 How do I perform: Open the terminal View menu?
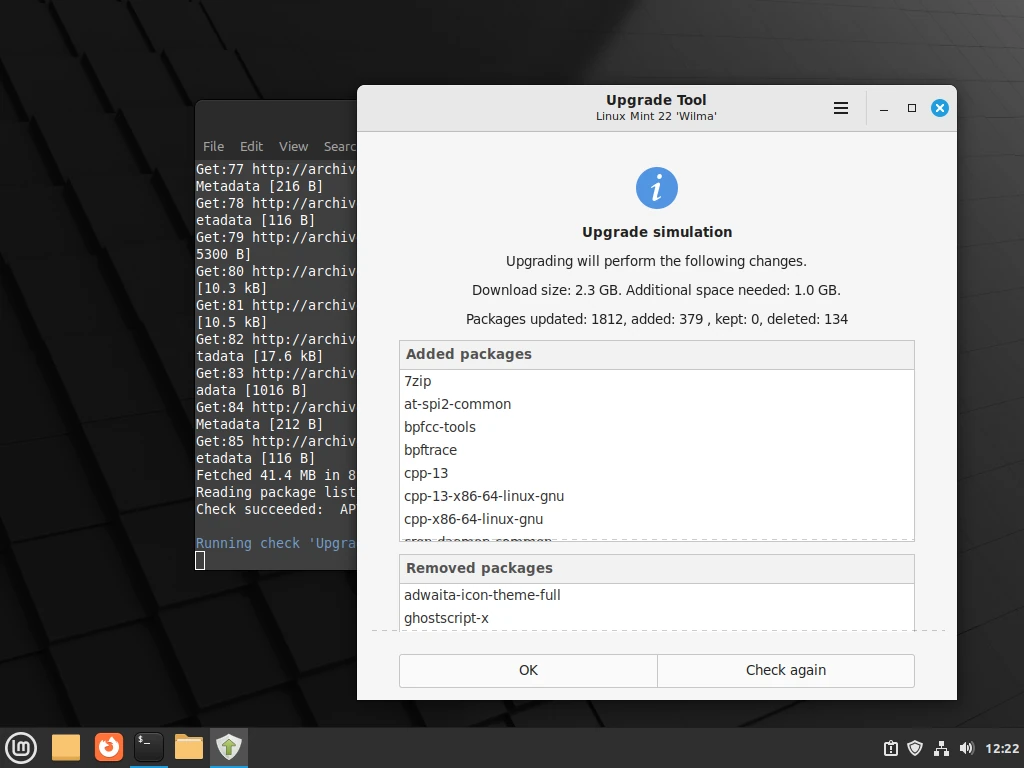tap(293, 146)
